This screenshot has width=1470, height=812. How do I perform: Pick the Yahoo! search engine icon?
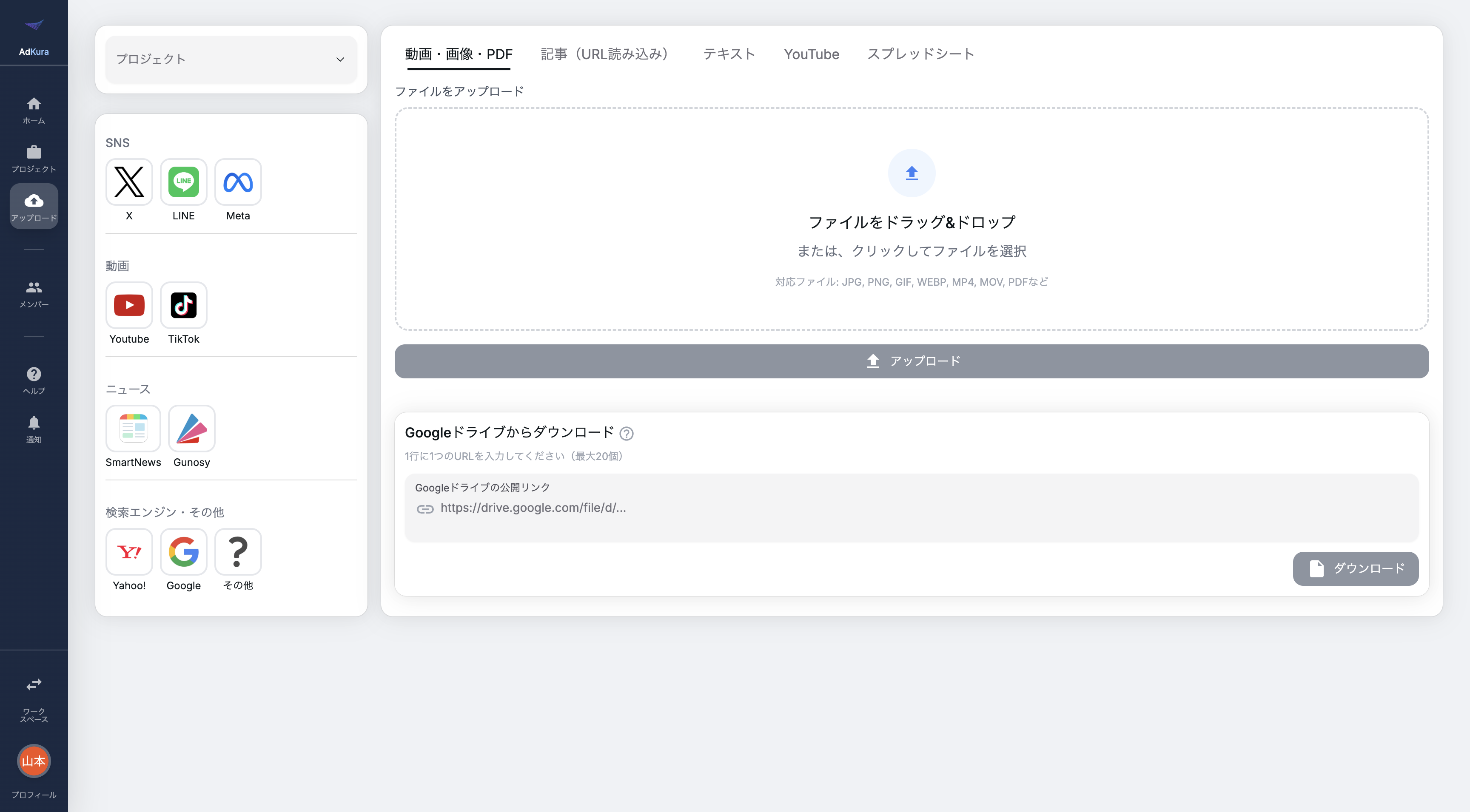(x=129, y=551)
